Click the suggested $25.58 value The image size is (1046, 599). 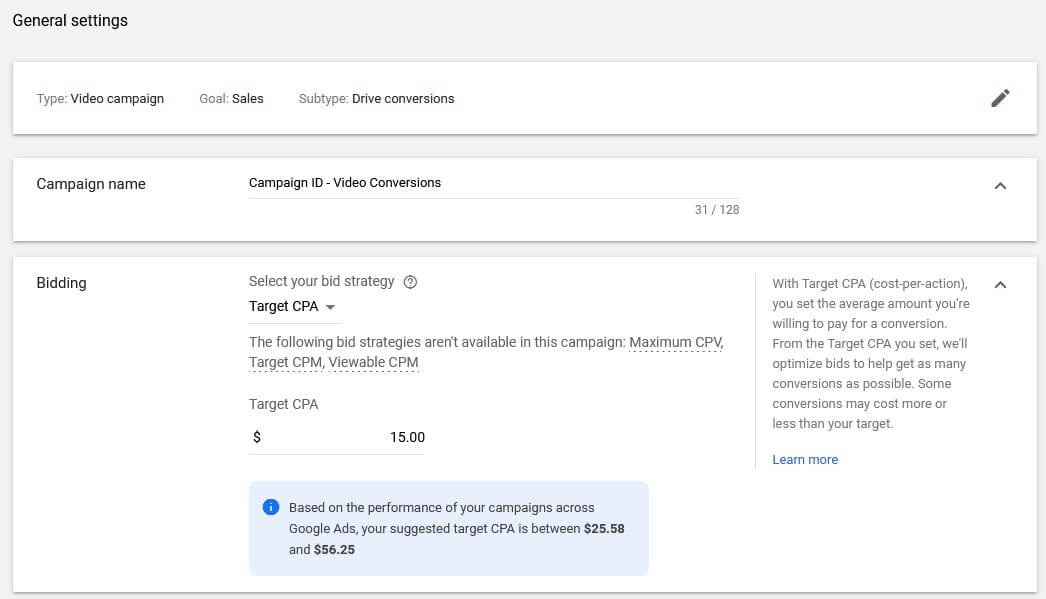tap(604, 528)
